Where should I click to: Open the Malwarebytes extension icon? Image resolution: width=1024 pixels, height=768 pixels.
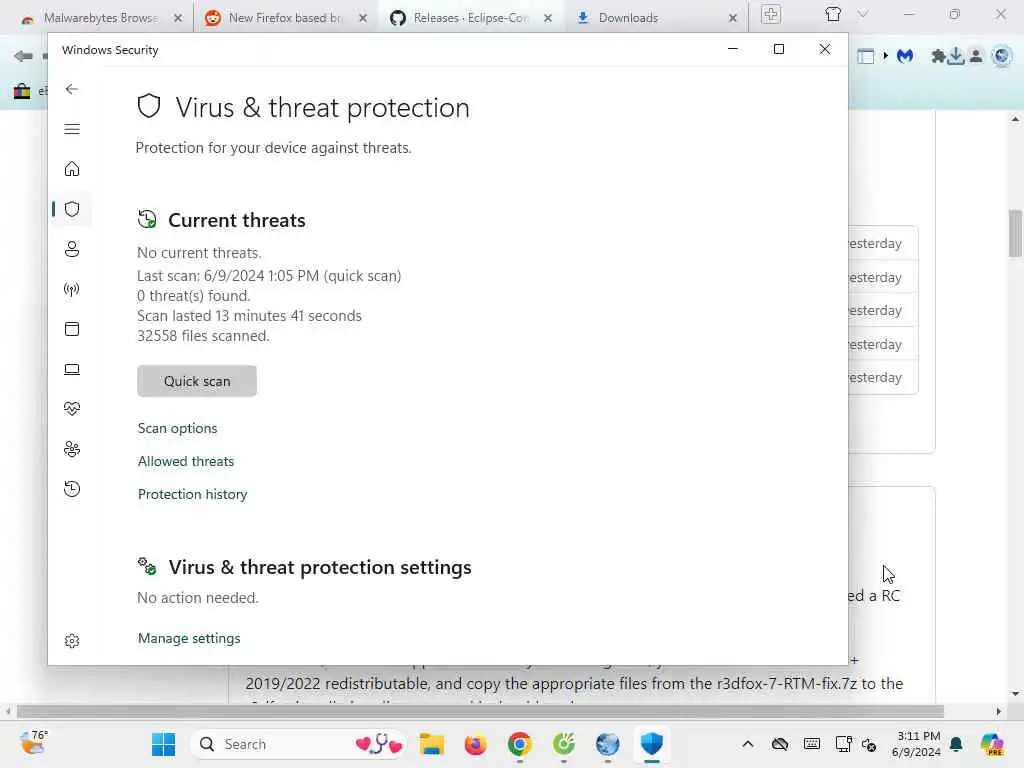pyautogui.click(x=905, y=57)
